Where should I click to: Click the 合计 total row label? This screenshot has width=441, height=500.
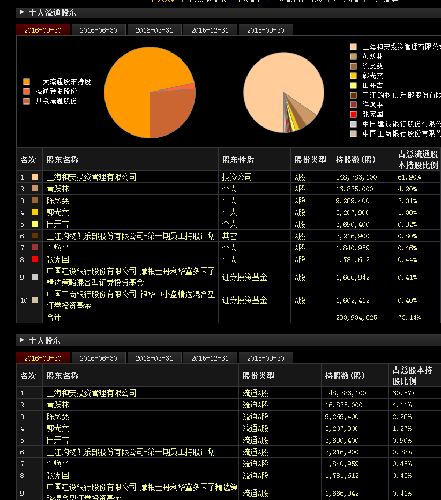coord(54,317)
